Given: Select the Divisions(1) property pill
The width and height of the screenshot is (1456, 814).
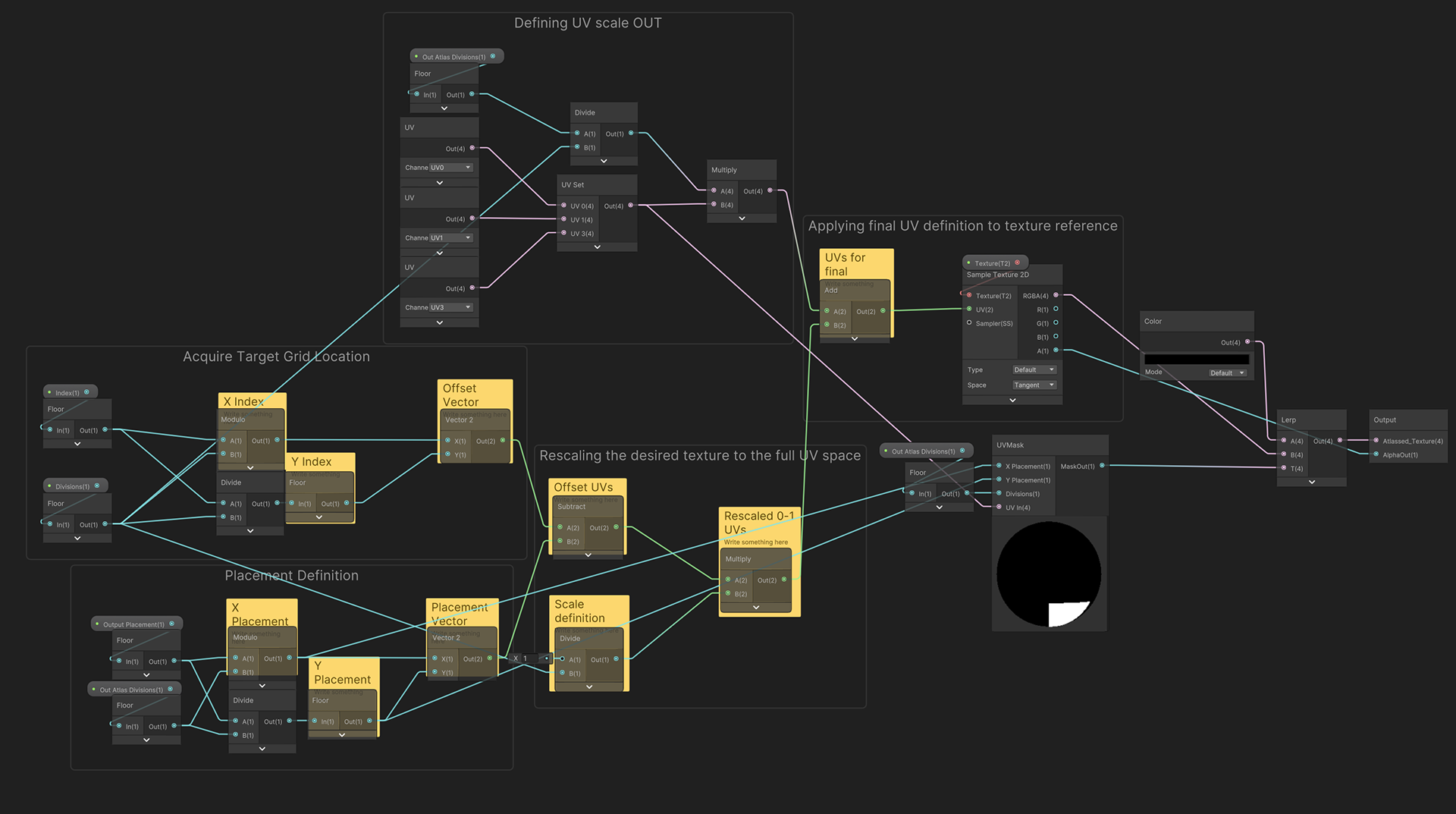Looking at the screenshot, I should 76,486.
